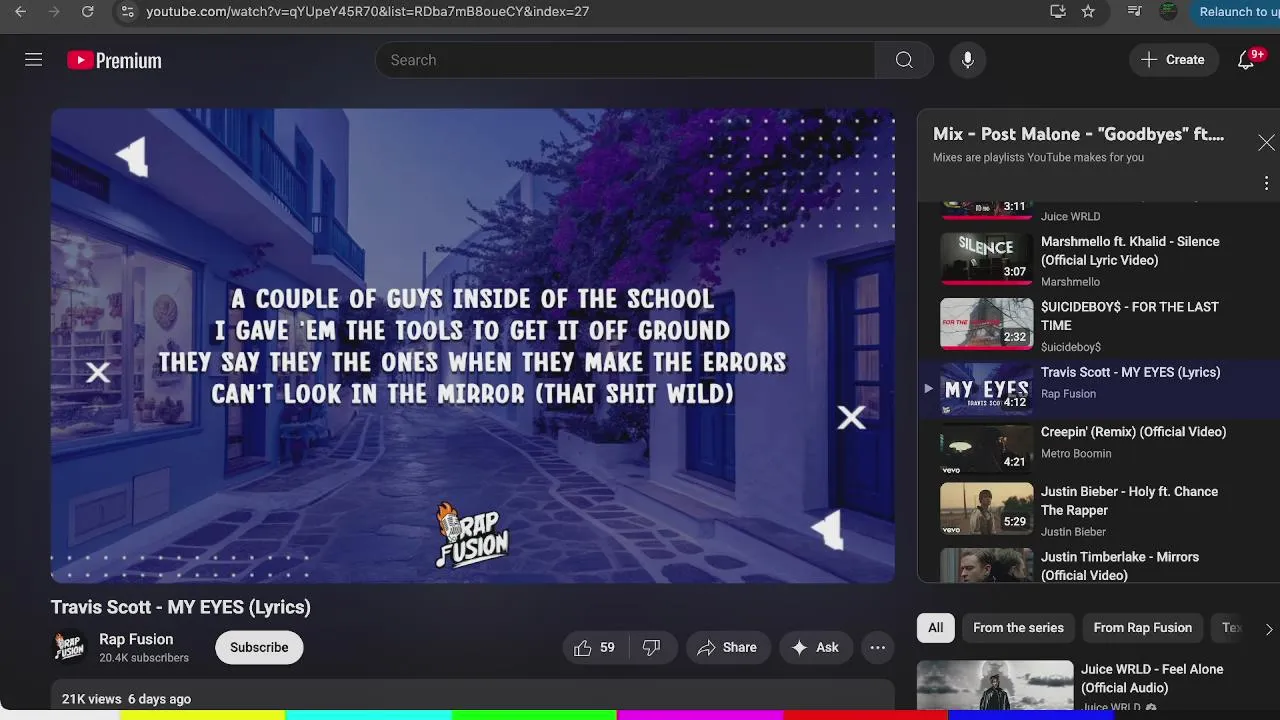
Task: Focus the YouTube Search field
Action: (x=625, y=60)
